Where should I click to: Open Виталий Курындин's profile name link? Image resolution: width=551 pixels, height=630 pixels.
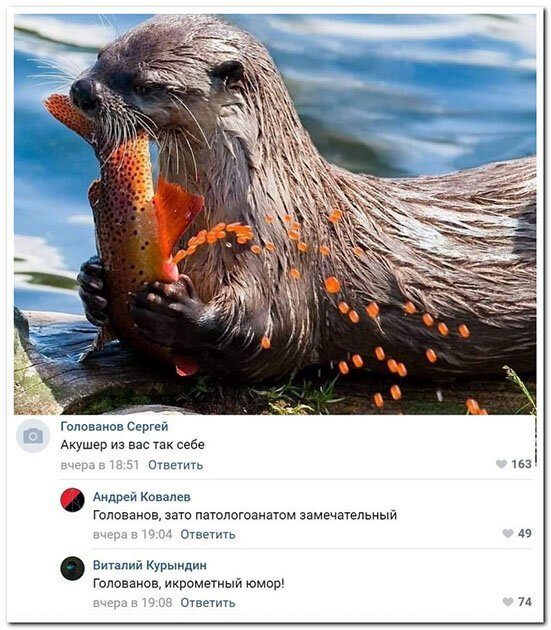pyautogui.click(x=150, y=565)
